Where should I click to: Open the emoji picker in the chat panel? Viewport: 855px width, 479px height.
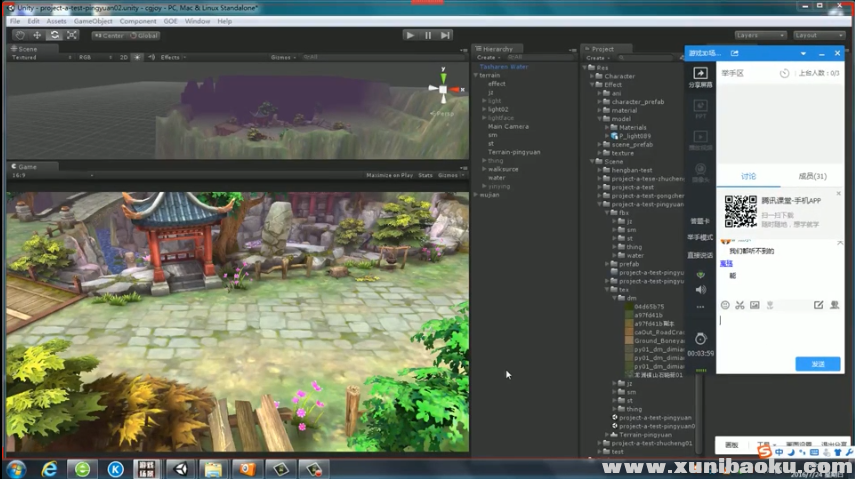click(725, 305)
